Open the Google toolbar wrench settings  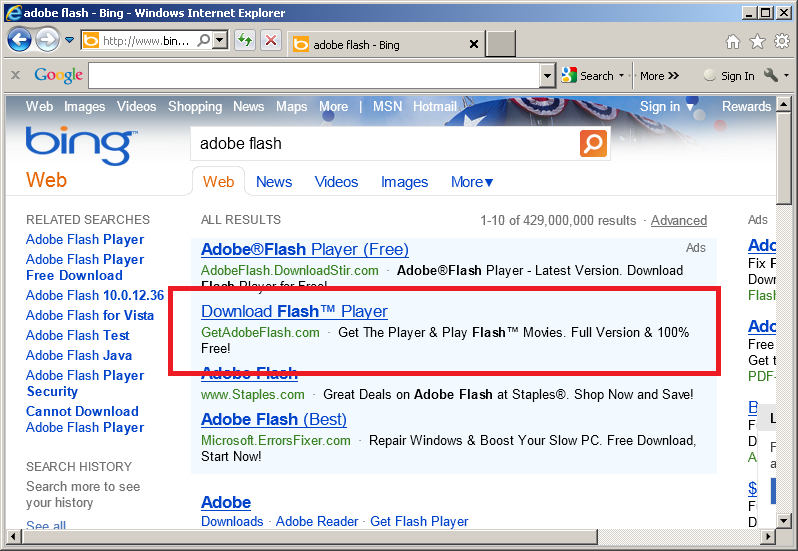771,76
